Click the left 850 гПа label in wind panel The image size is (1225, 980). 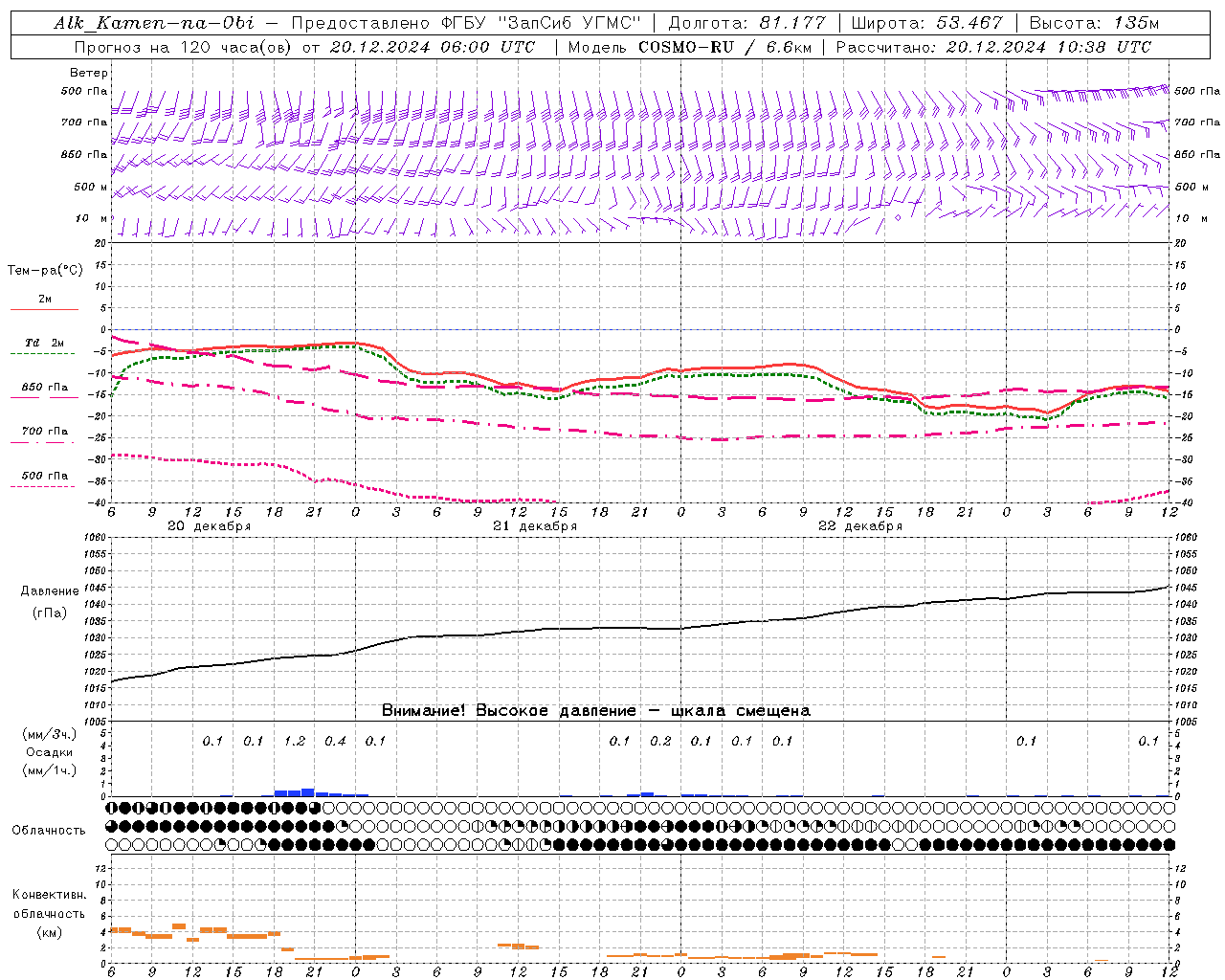[x=84, y=154]
